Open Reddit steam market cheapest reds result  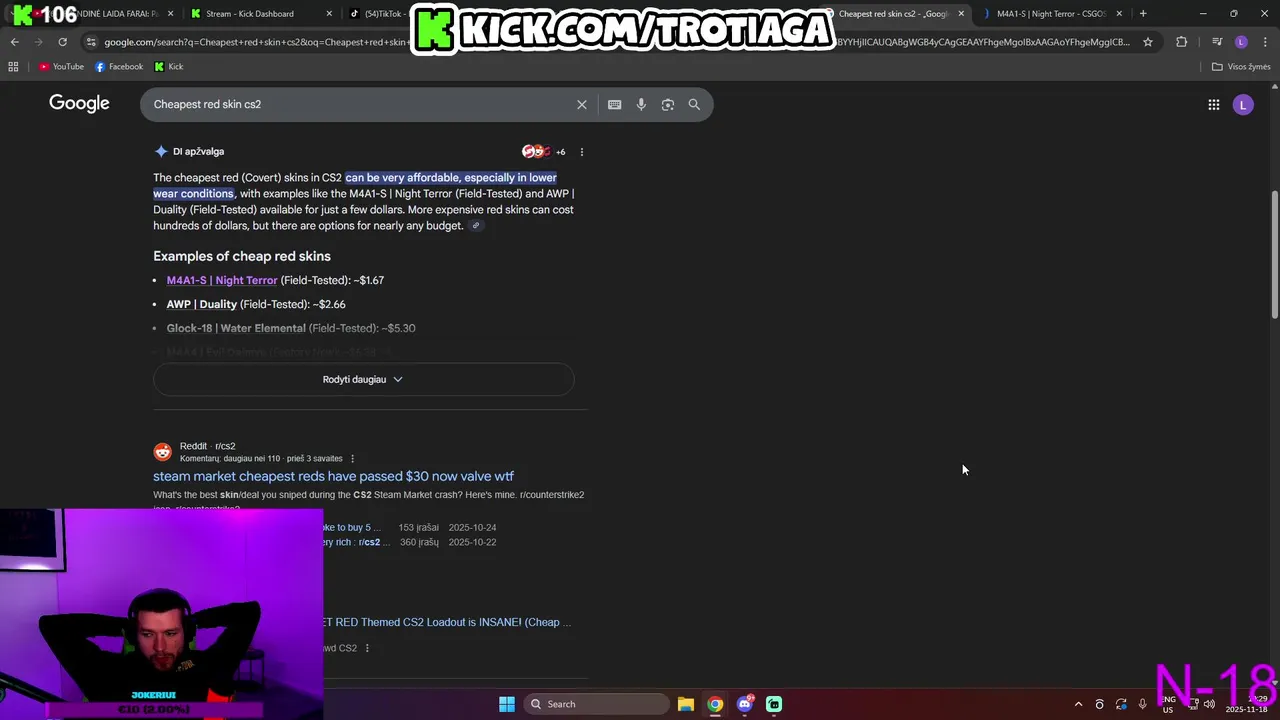tap(333, 477)
